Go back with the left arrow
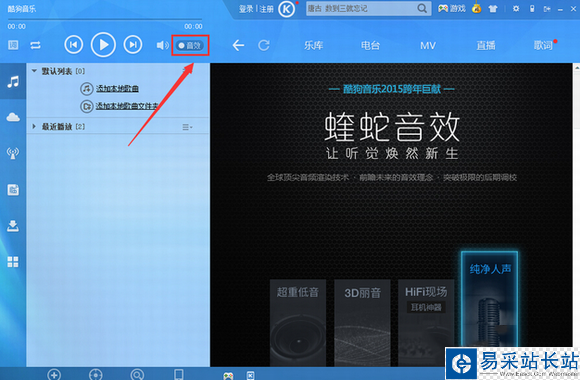This screenshot has width=580, height=380. pyautogui.click(x=238, y=46)
